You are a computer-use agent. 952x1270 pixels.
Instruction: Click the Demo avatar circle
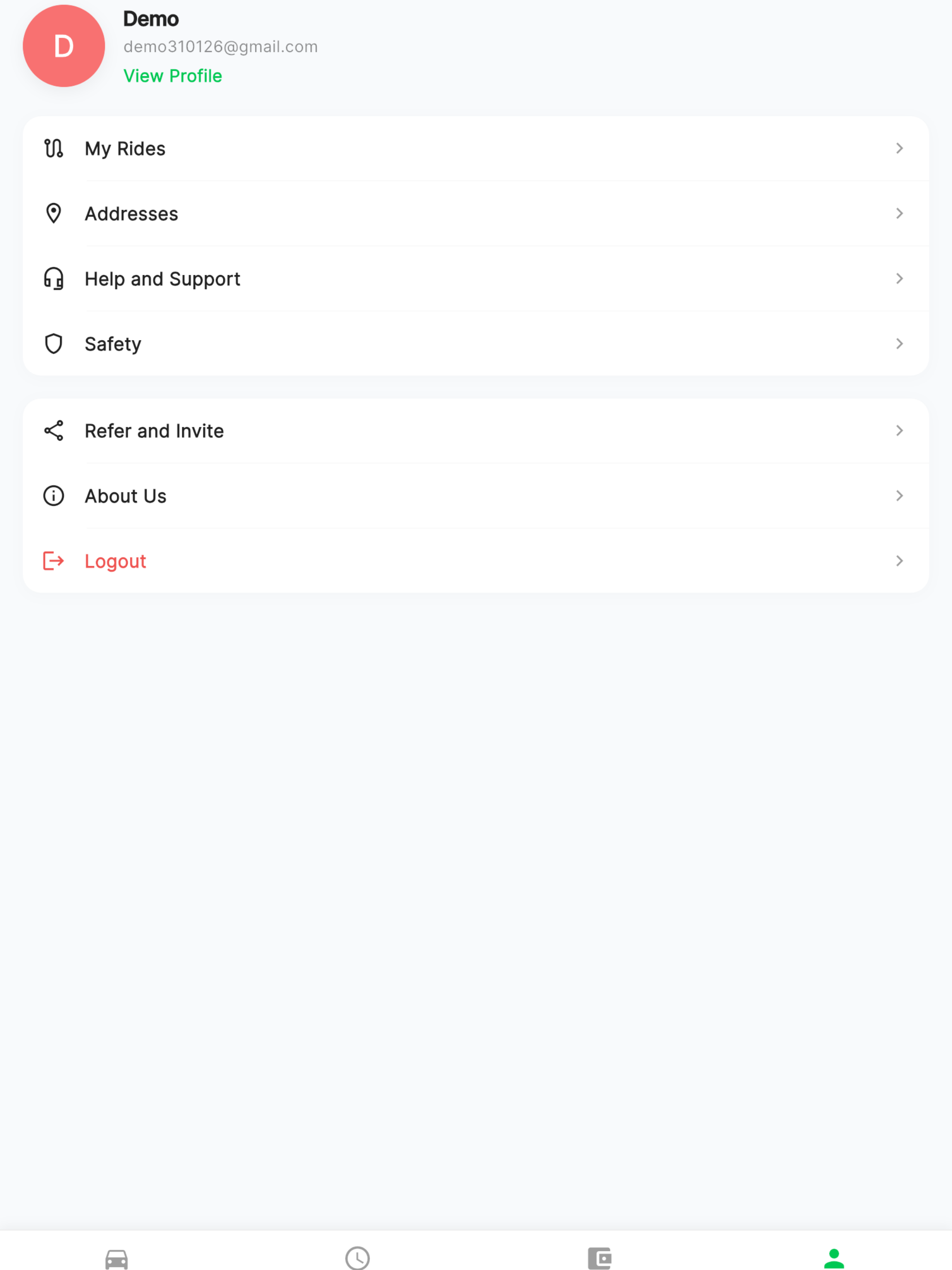tap(64, 46)
